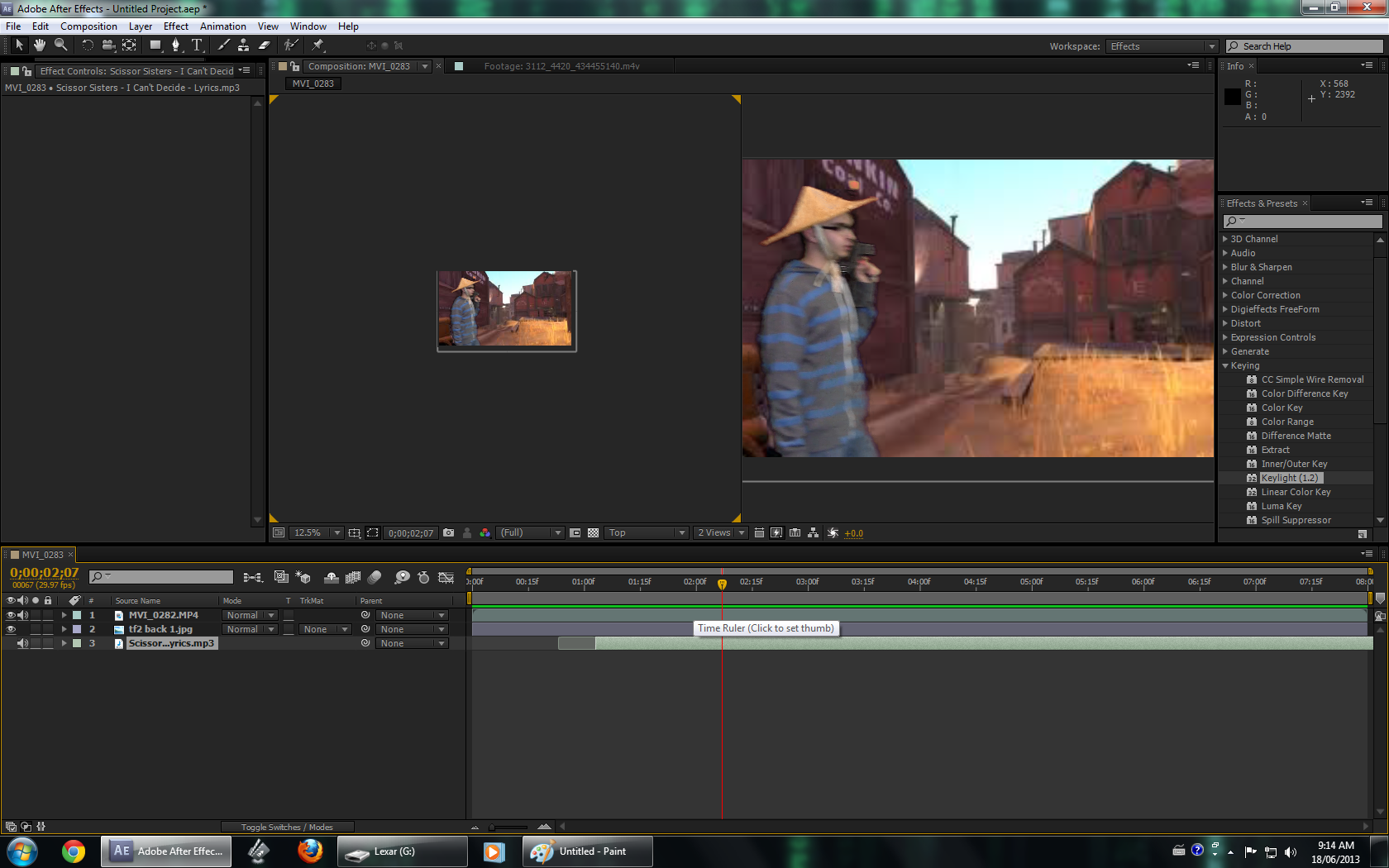Open the Layer menu
The height and width of the screenshot is (868, 1389).
141,26
